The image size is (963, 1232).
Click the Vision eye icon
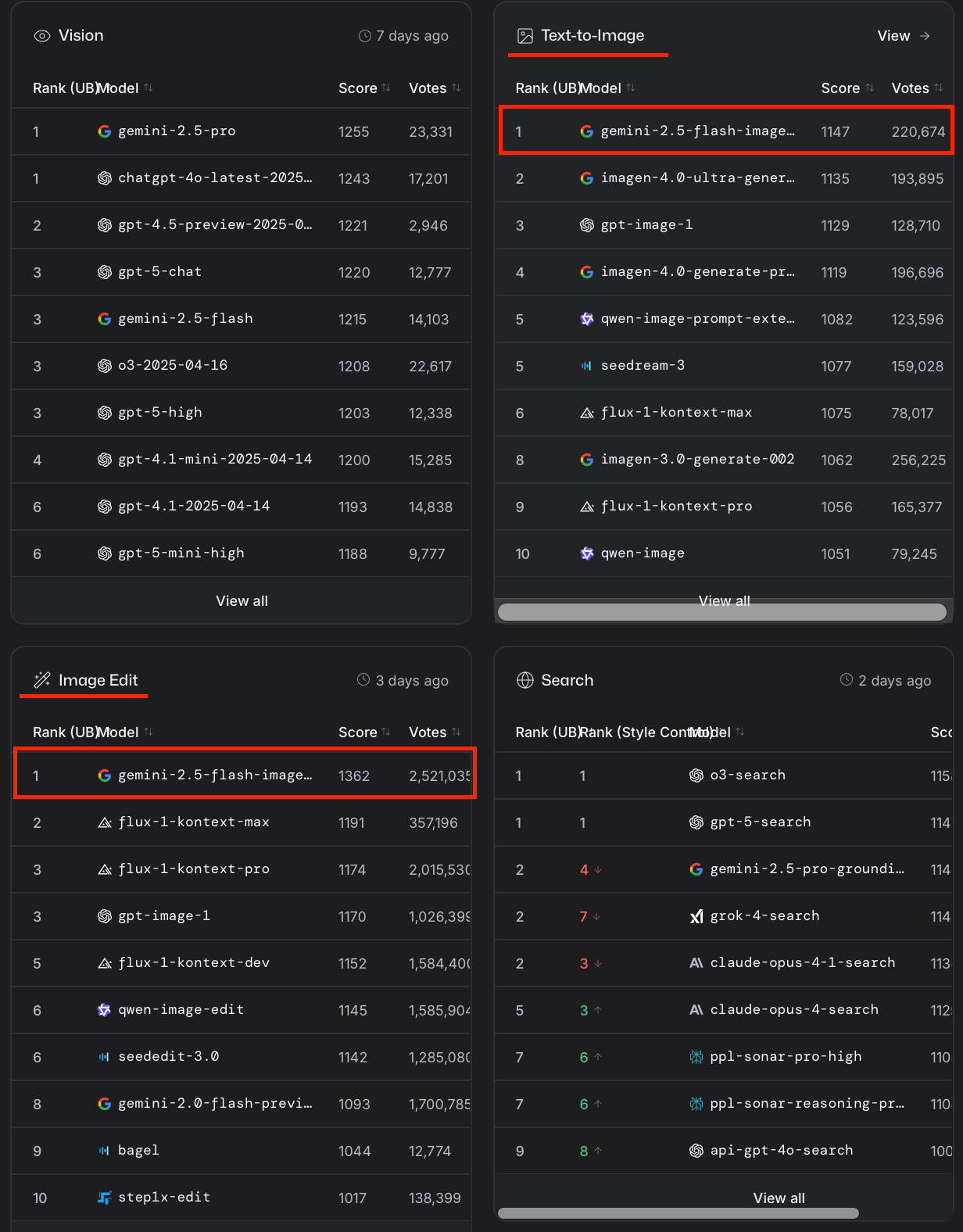point(42,36)
